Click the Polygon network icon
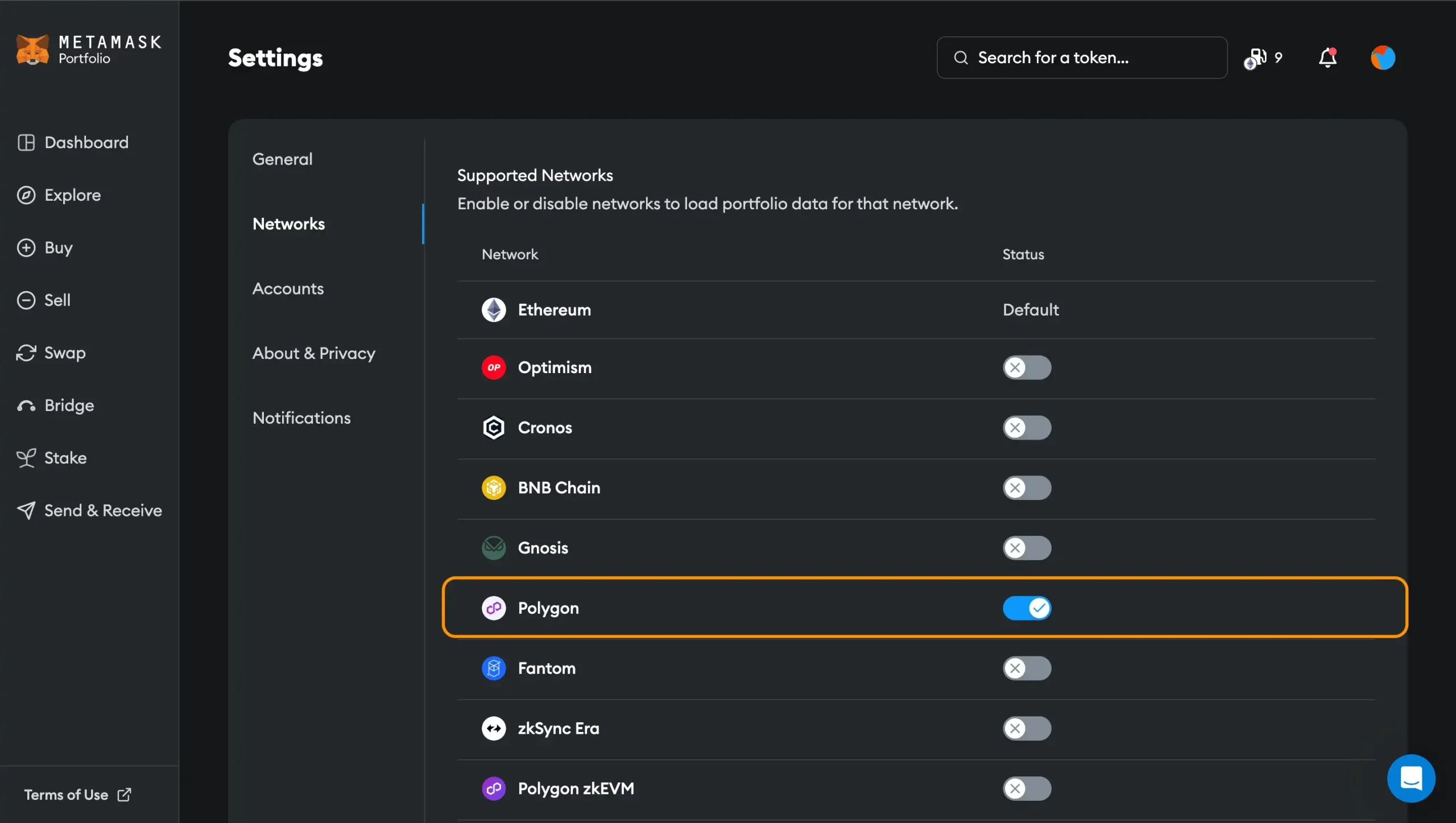 click(493, 608)
